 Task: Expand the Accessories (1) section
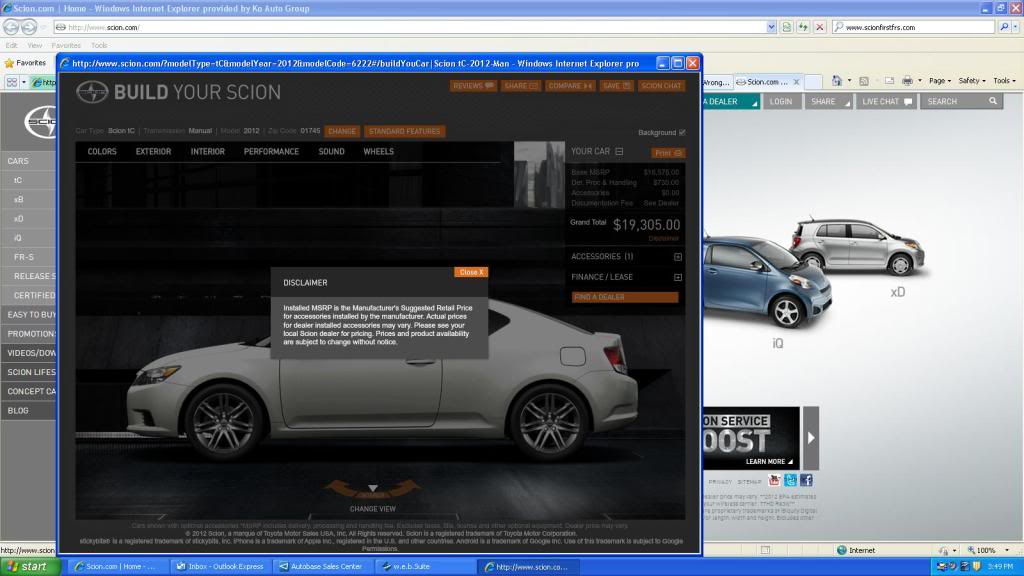(x=678, y=257)
